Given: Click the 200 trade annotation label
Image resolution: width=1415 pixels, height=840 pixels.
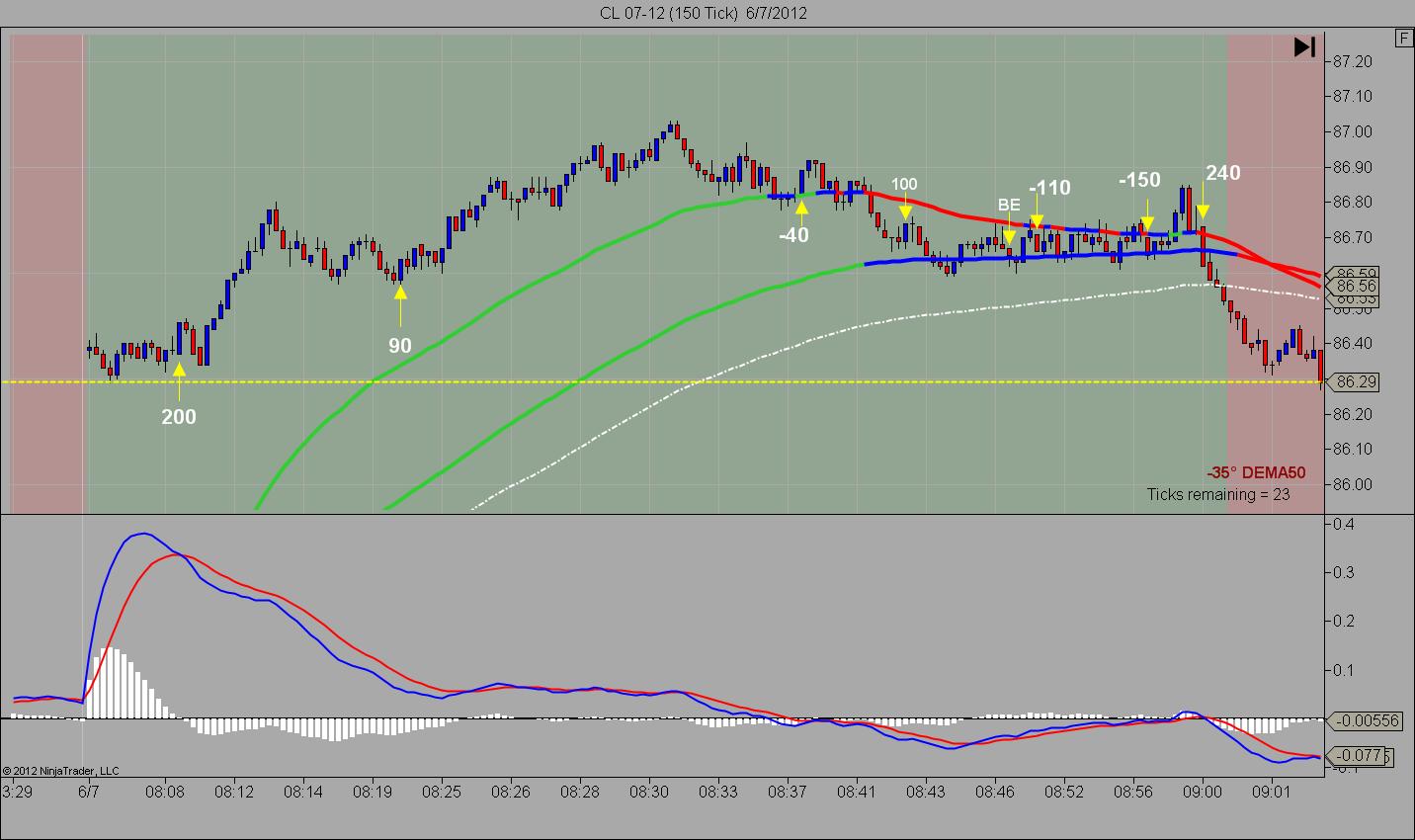Looking at the screenshot, I should pyautogui.click(x=179, y=417).
